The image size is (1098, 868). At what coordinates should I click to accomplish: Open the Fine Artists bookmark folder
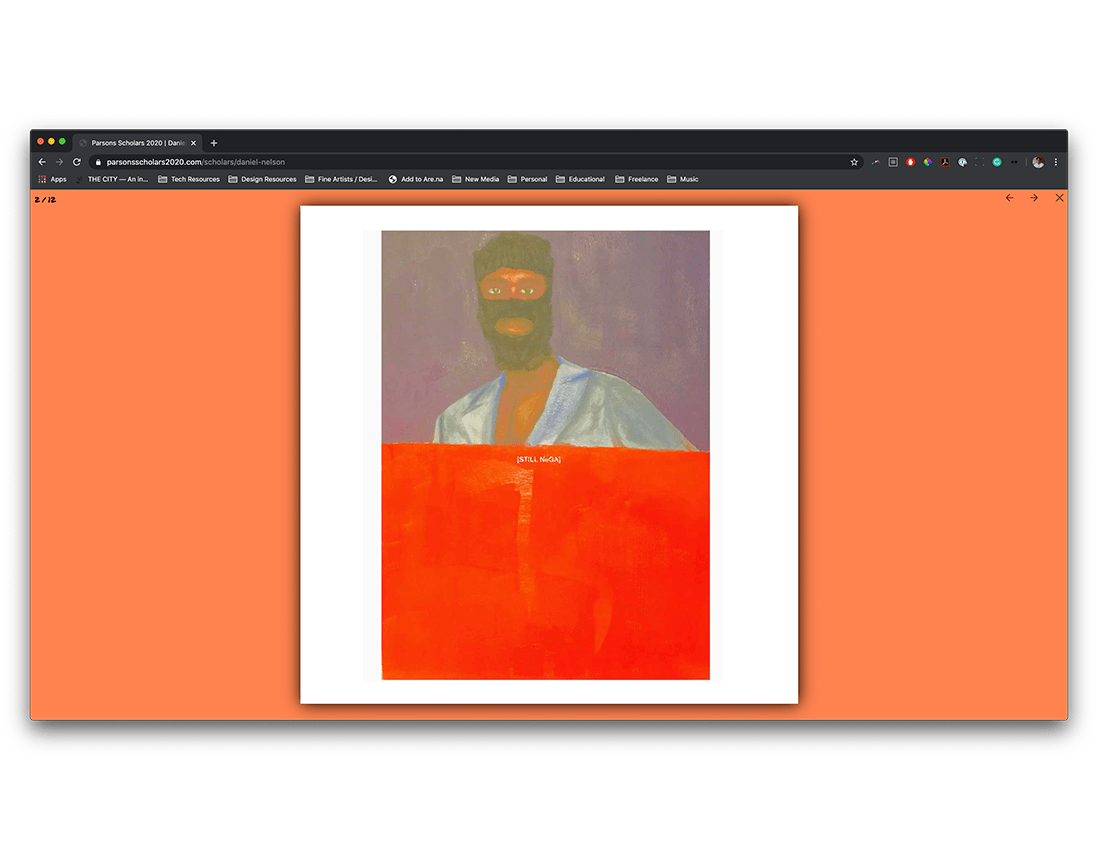[x=341, y=179]
